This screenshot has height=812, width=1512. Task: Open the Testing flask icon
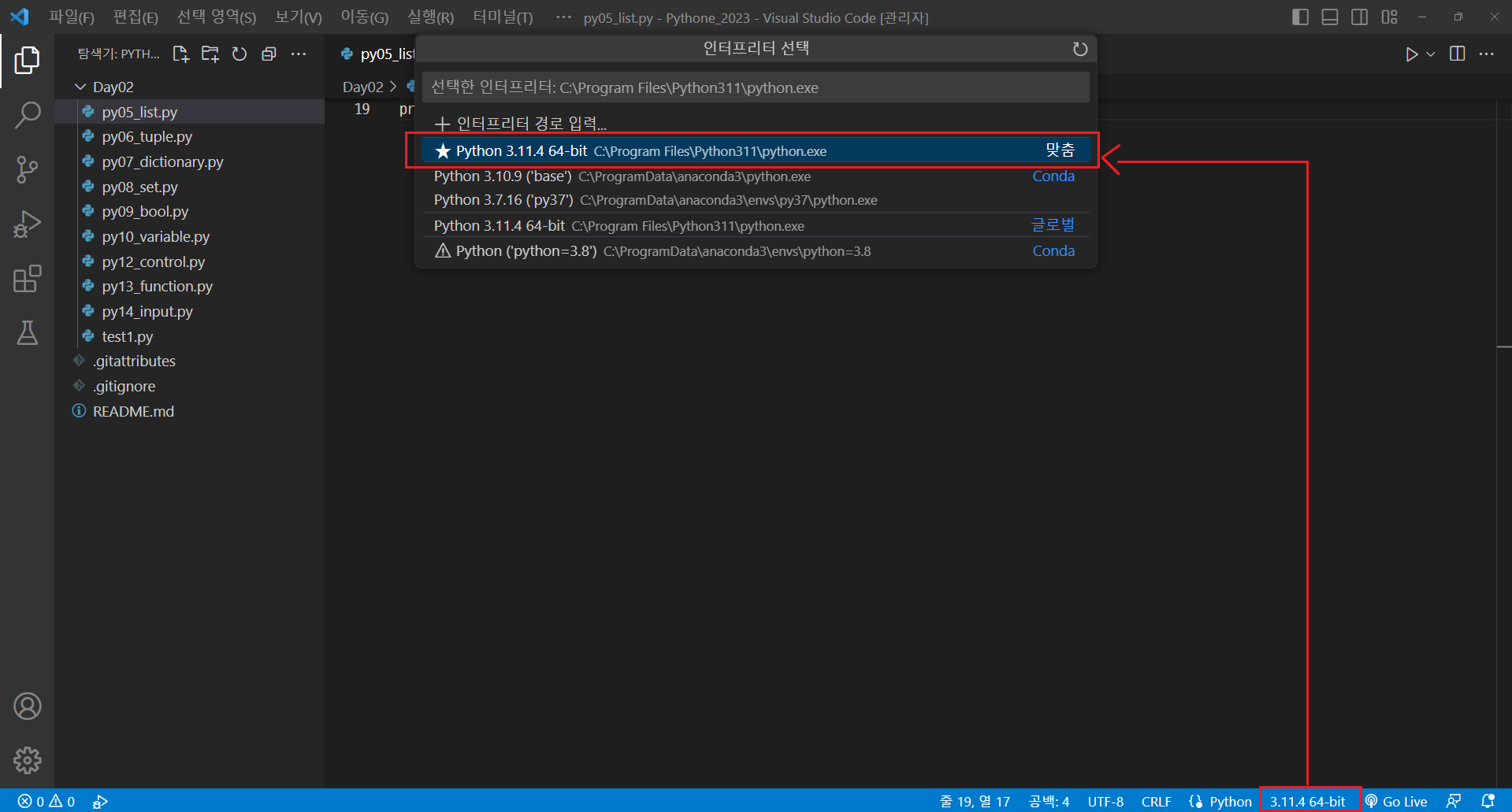27,333
